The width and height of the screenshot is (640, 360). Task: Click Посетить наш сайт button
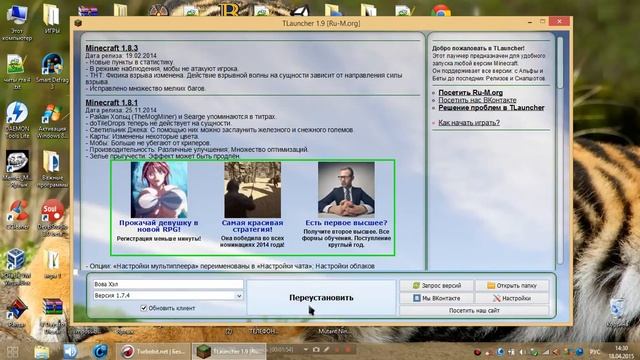coord(474,311)
